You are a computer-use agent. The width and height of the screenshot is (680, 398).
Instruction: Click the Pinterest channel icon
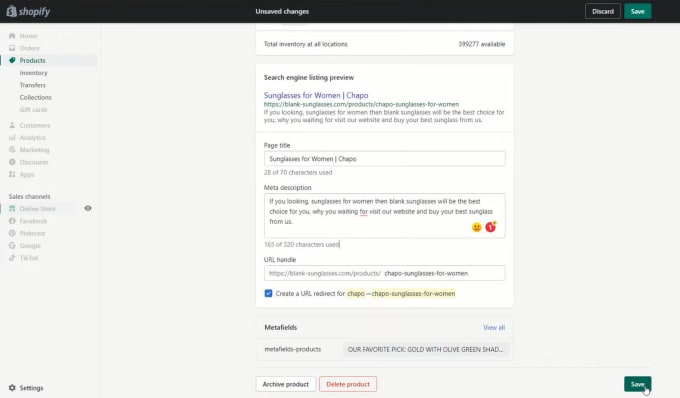[12, 233]
